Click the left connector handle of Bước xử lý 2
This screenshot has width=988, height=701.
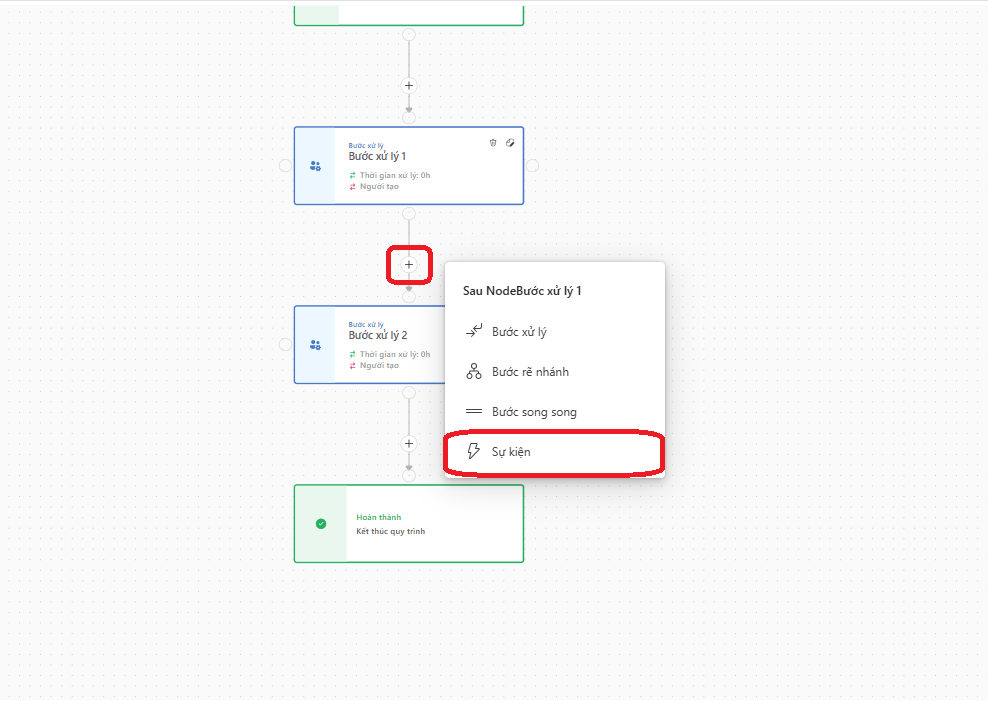pos(285,344)
